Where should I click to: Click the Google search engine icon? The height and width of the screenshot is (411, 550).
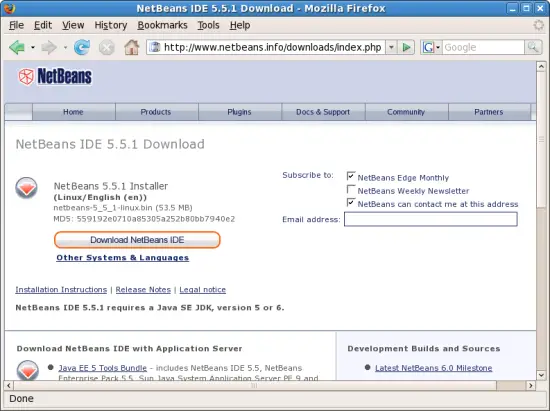point(428,47)
